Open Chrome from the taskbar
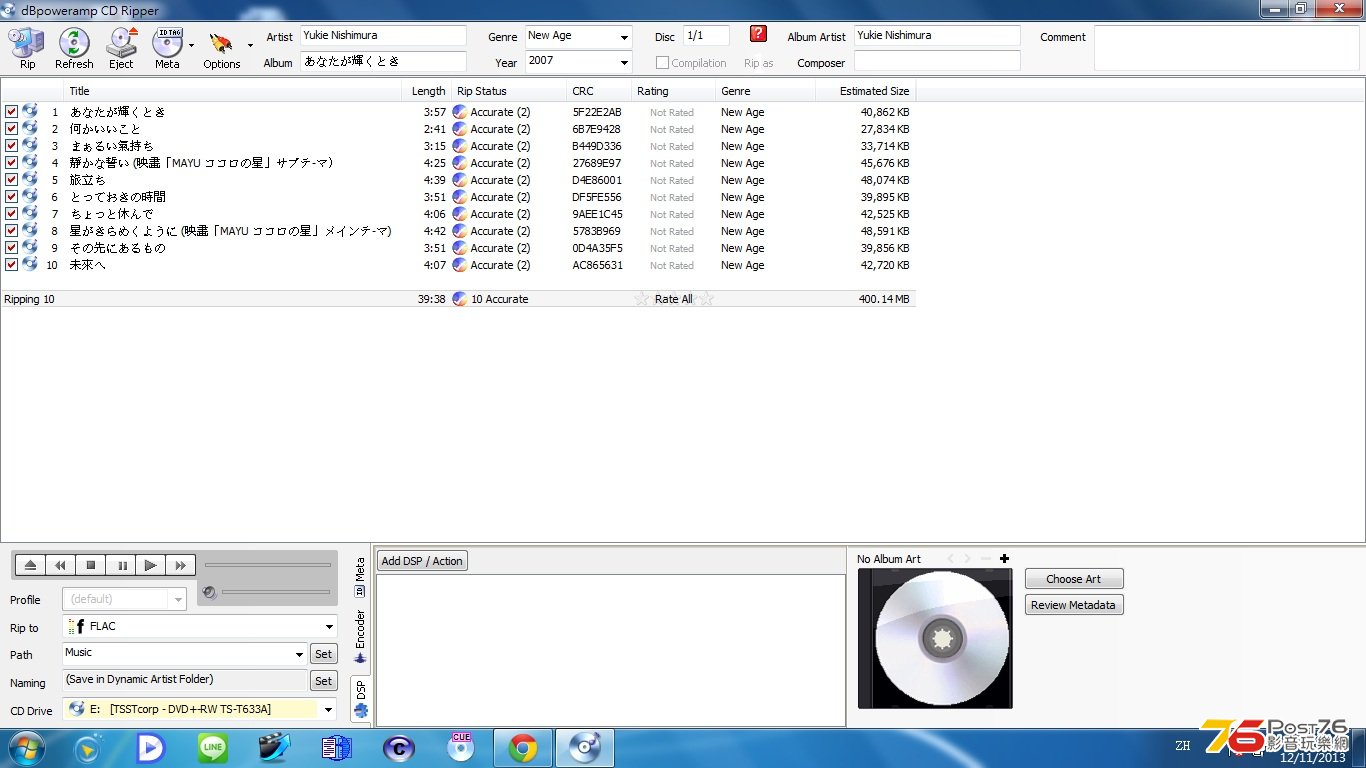The width and height of the screenshot is (1366, 768). (522, 748)
